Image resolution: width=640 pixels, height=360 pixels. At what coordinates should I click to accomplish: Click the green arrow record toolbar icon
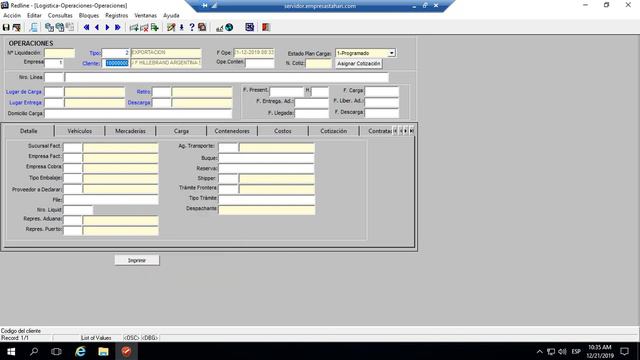point(155,27)
